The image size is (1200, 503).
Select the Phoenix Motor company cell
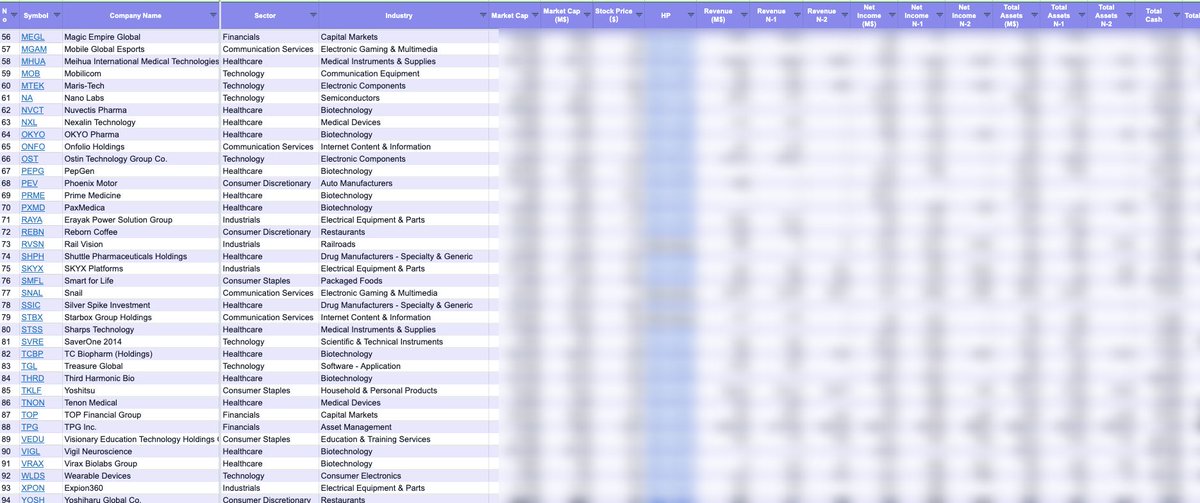[x=139, y=183]
